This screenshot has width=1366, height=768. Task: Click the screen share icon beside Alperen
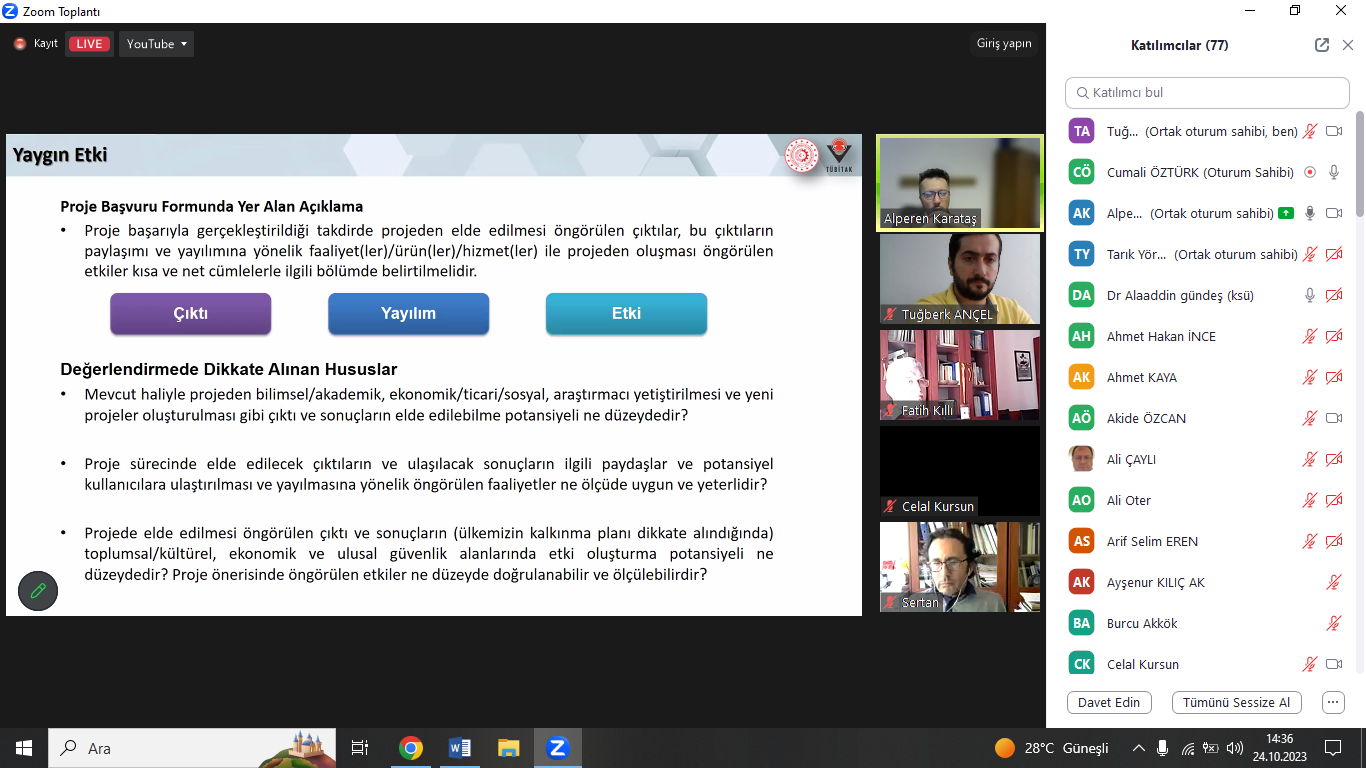[x=1285, y=213]
